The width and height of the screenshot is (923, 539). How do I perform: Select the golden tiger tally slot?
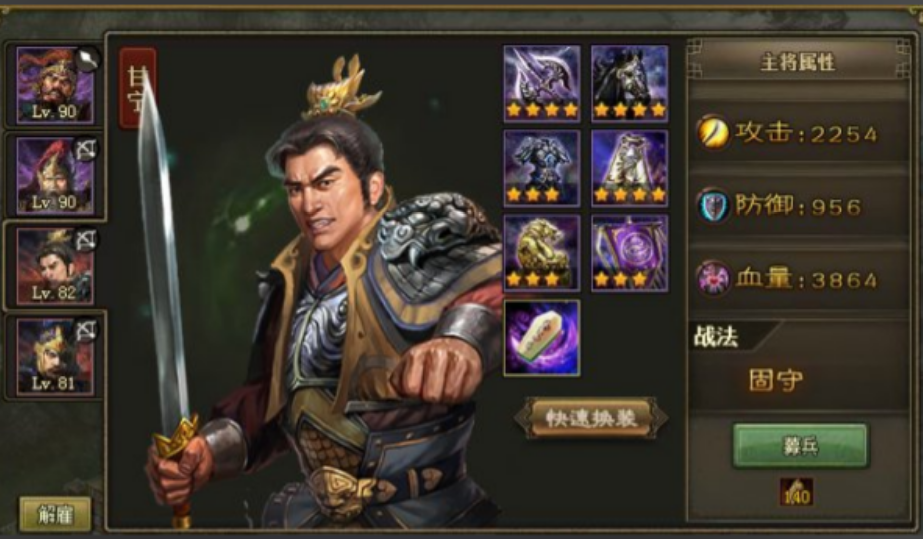click(542, 253)
